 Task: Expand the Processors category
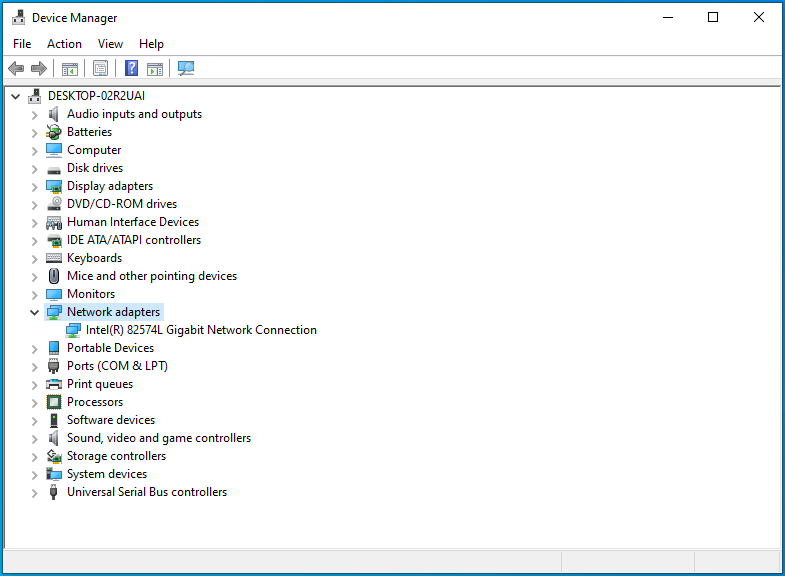[x=35, y=402]
